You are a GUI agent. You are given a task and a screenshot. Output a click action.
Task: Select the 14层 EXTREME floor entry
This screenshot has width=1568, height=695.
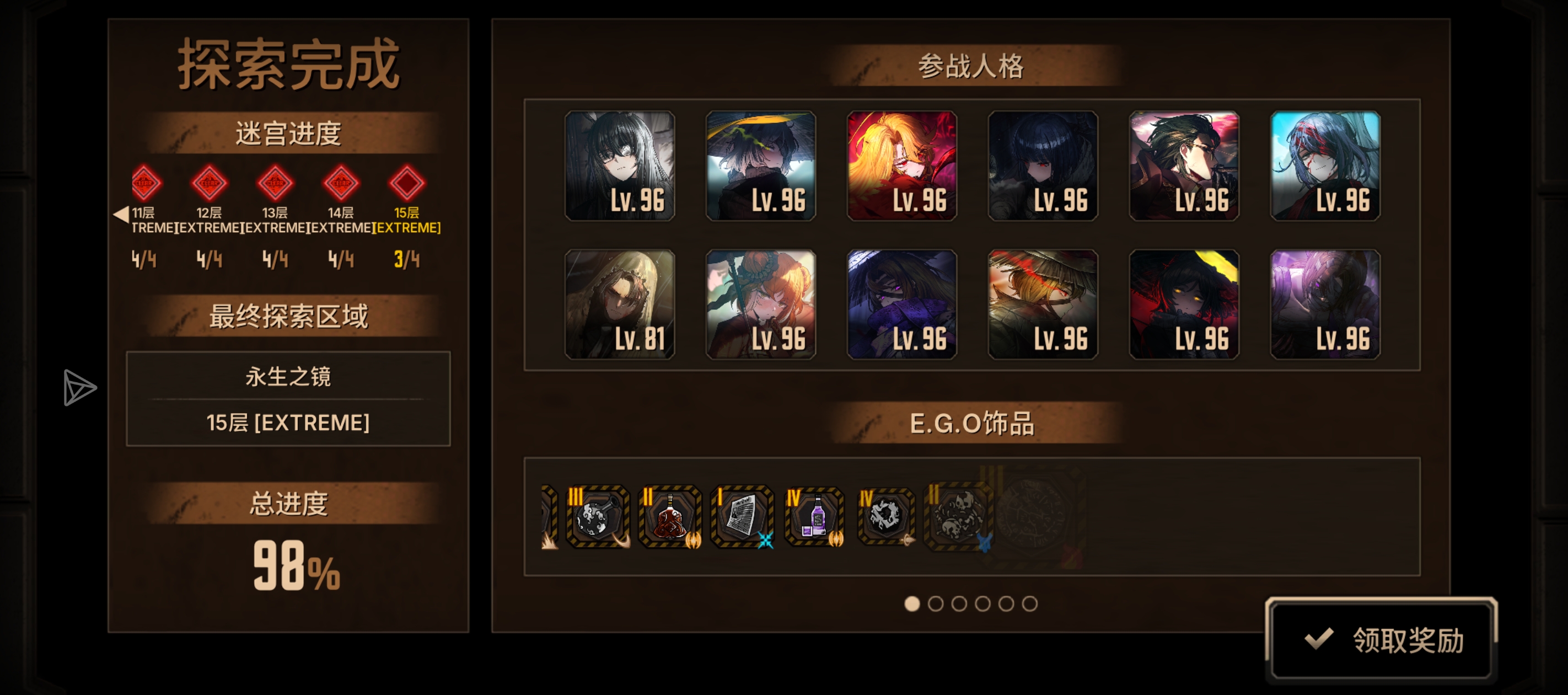point(340,220)
